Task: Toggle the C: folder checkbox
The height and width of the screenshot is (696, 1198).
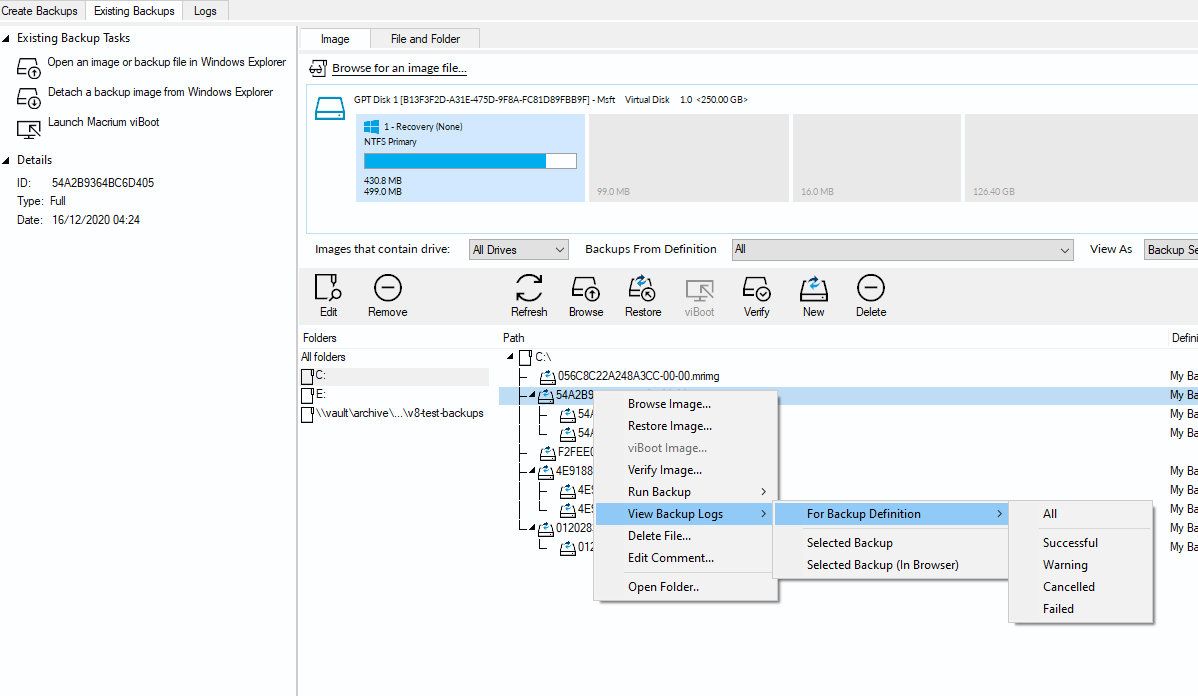Action: tap(307, 376)
